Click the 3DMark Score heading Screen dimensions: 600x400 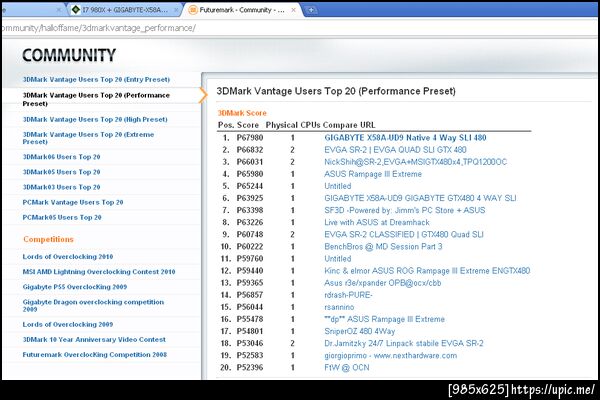pos(242,113)
